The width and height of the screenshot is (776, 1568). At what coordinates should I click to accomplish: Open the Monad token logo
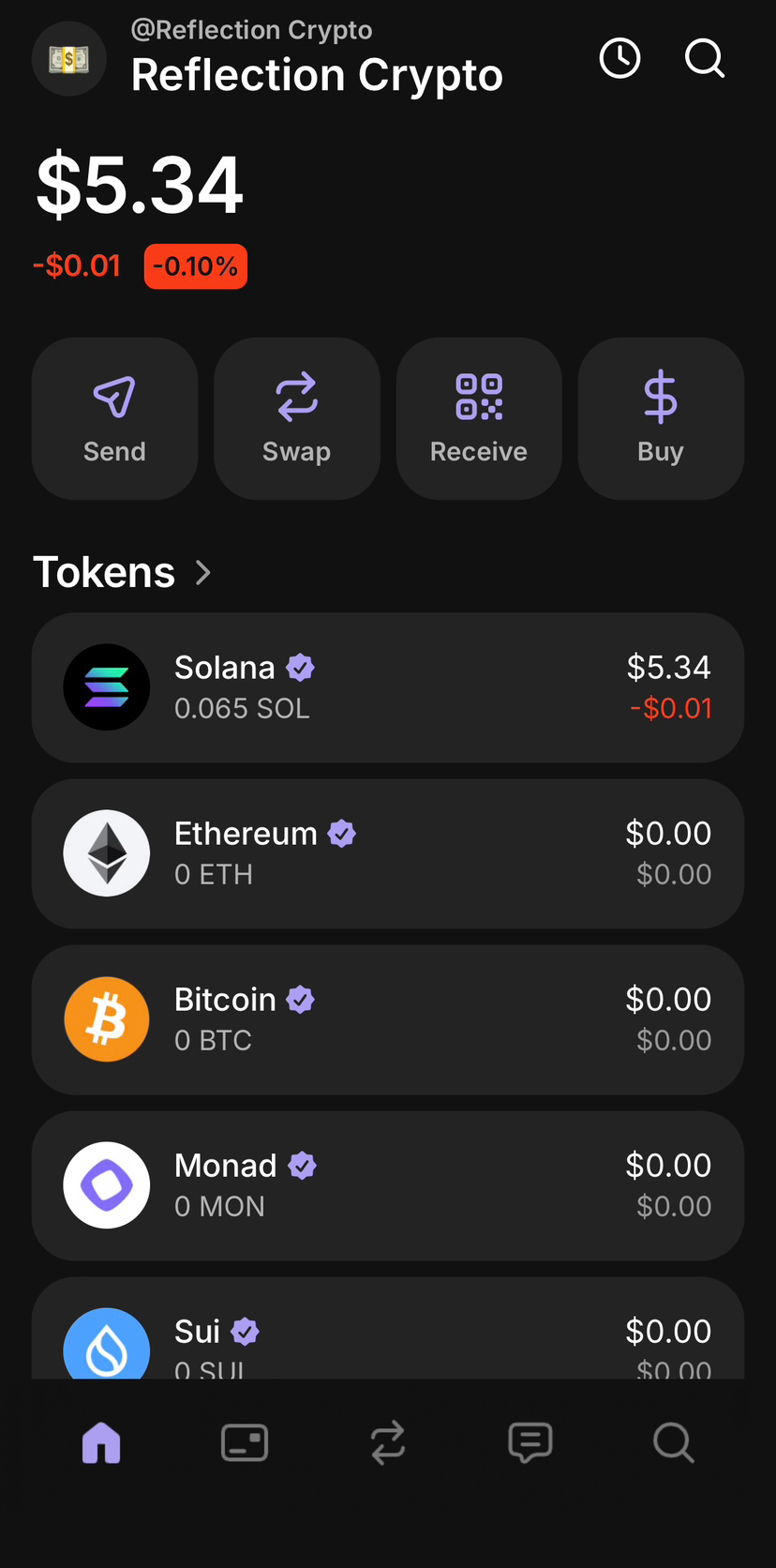pyautogui.click(x=107, y=1185)
